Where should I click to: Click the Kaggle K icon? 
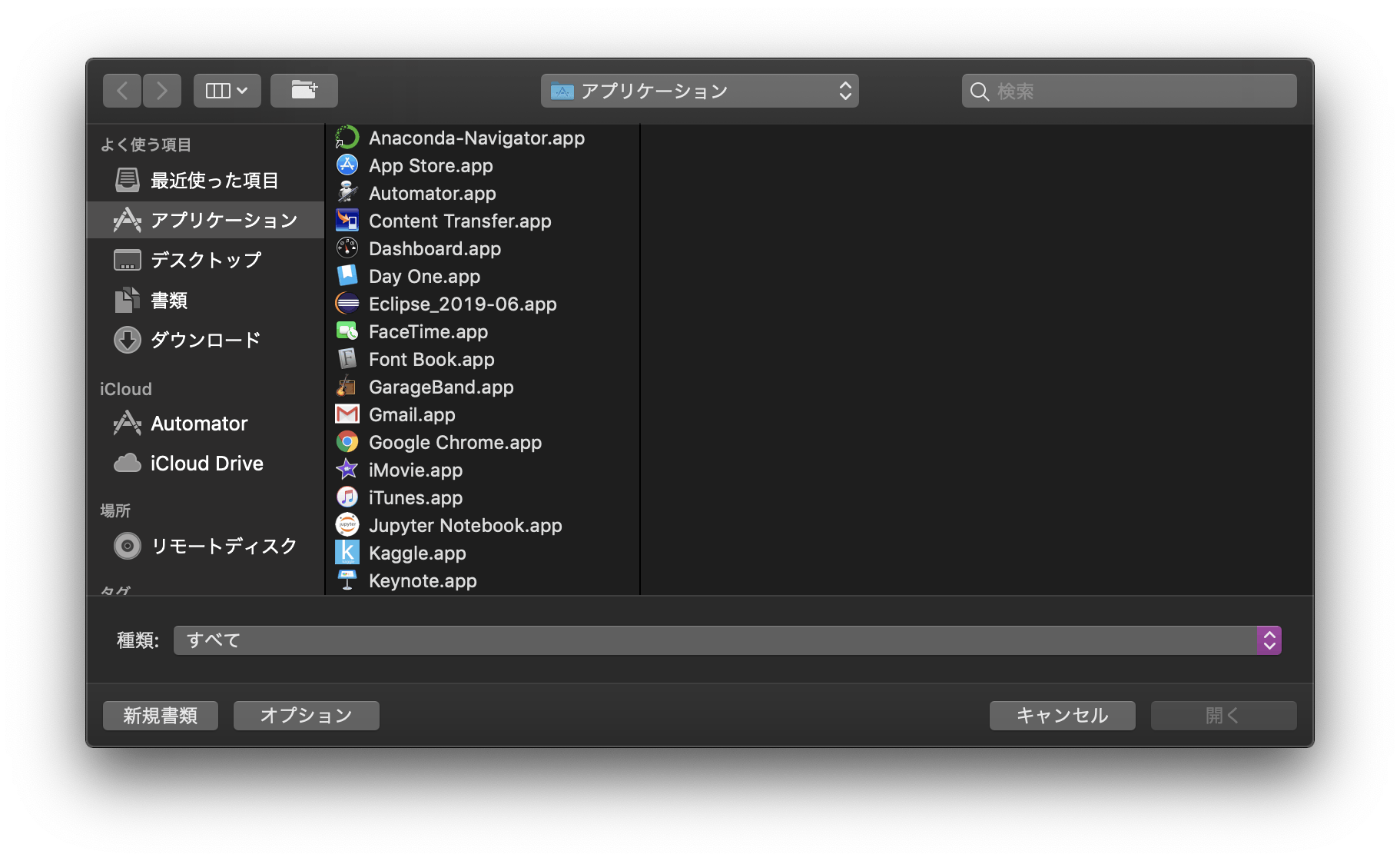(347, 553)
